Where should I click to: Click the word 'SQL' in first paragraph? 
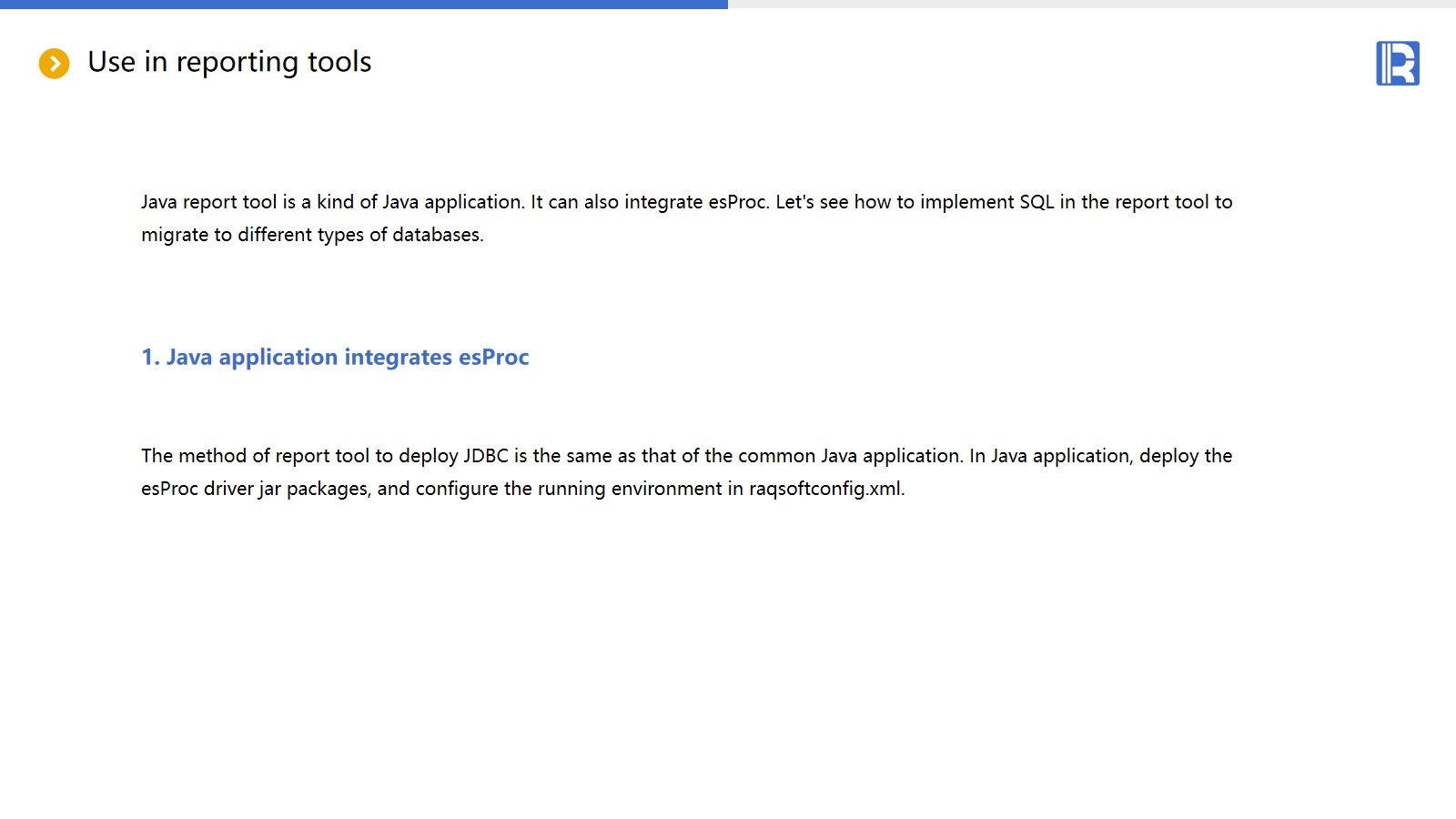pos(1036,202)
